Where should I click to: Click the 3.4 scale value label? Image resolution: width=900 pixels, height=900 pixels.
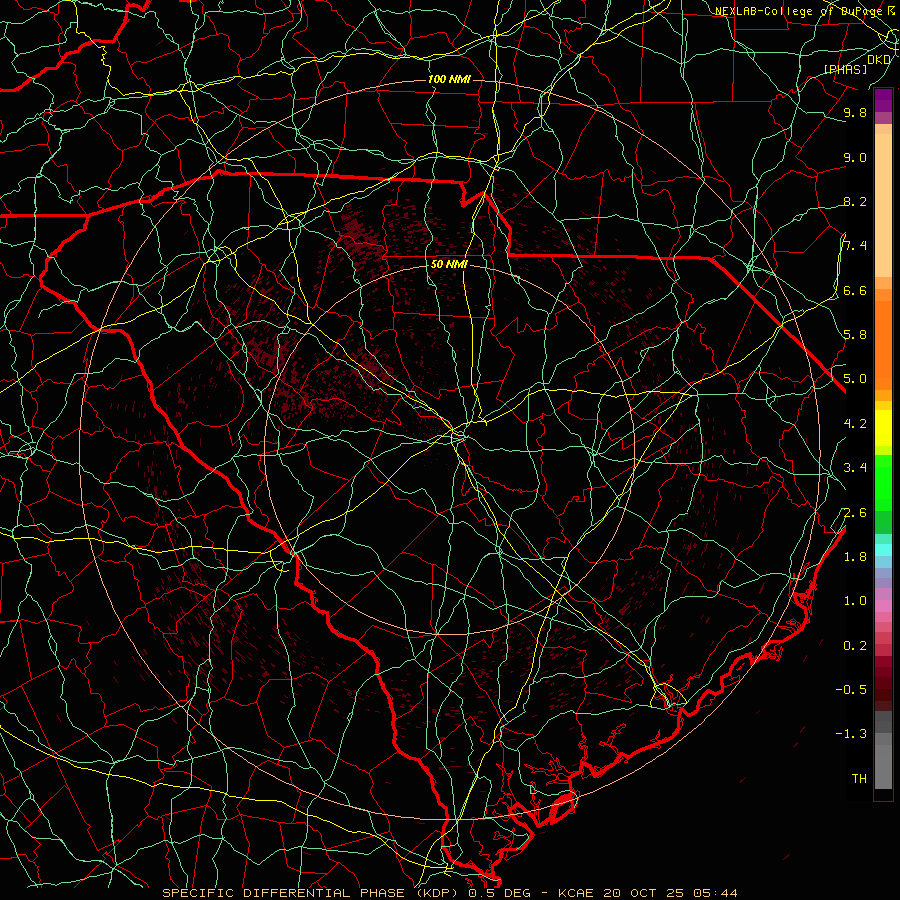(855, 468)
